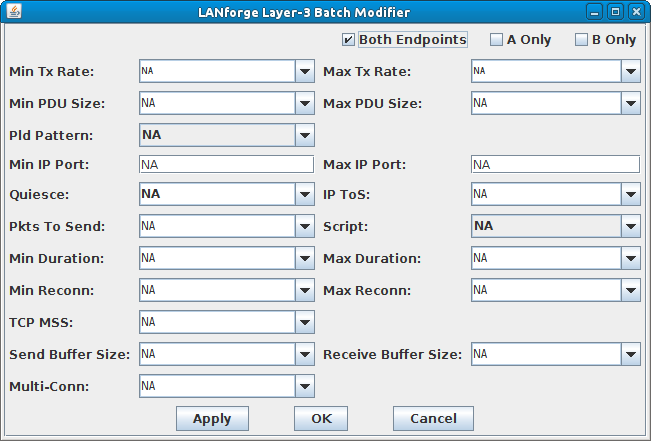This screenshot has height=441, width=651.
Task: Expand the Min Duration dropdown arrow
Action: click(305, 258)
